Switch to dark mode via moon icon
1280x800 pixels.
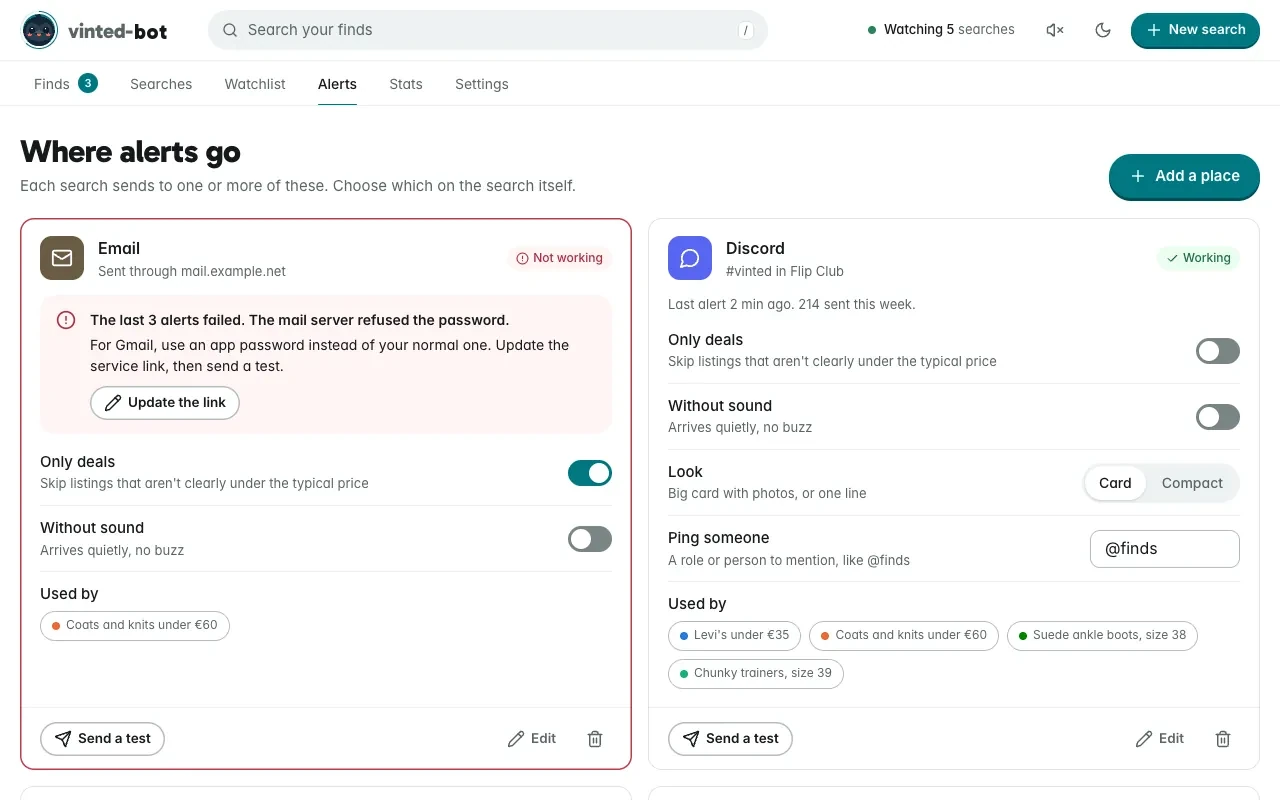point(1103,30)
